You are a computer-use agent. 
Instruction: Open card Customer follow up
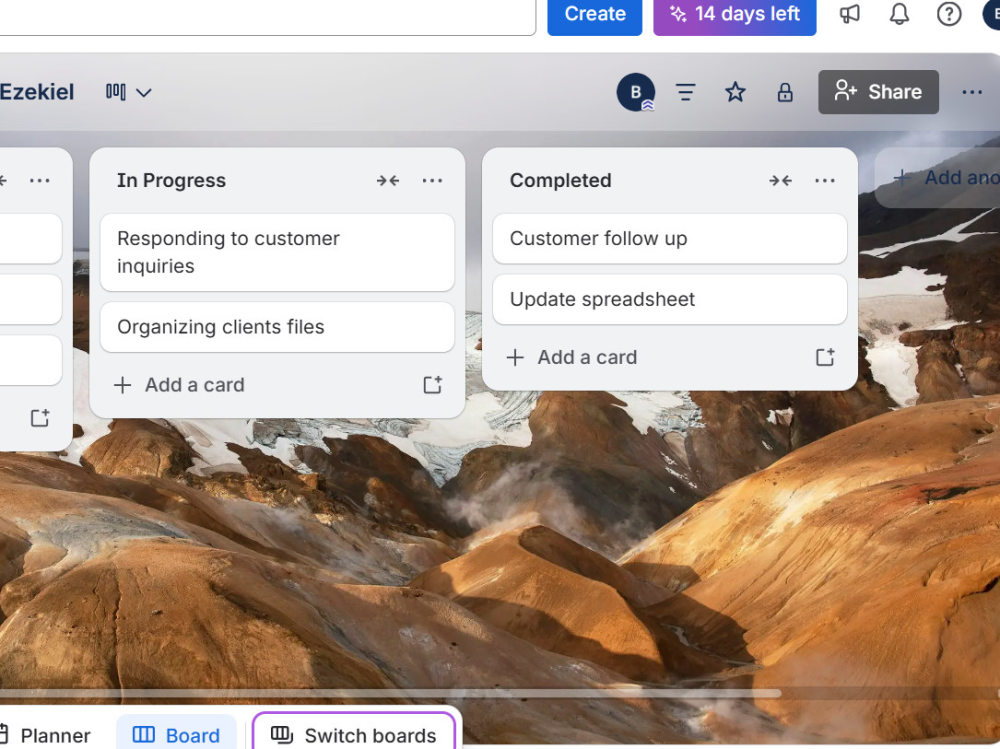(x=670, y=239)
